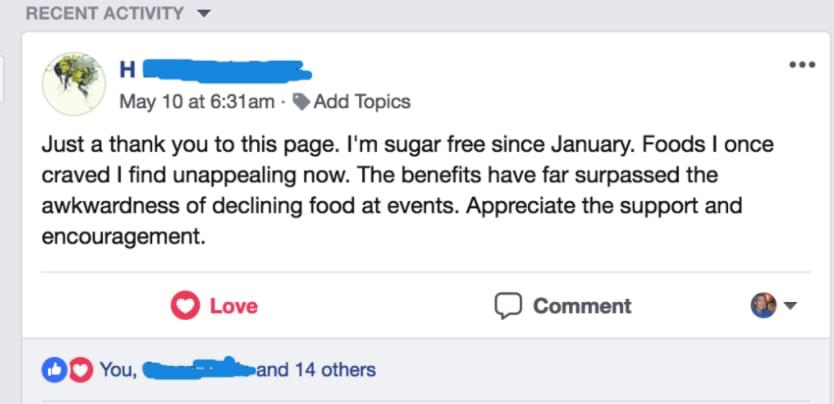
Task: Expand the Recent Activity sort dropdown arrow
Action: point(204,13)
